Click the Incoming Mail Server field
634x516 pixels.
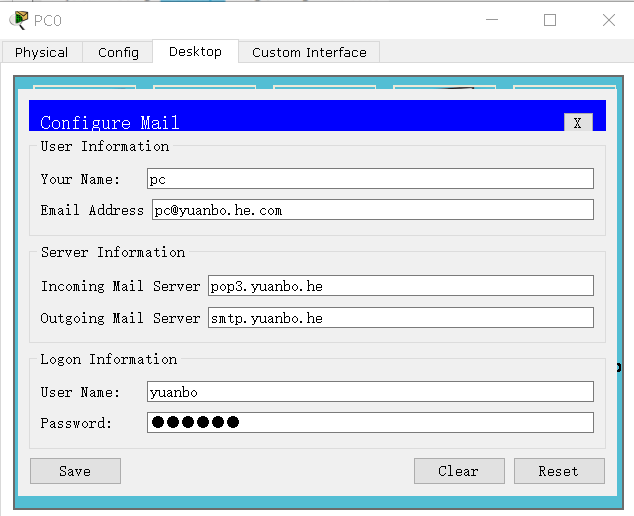tap(401, 286)
